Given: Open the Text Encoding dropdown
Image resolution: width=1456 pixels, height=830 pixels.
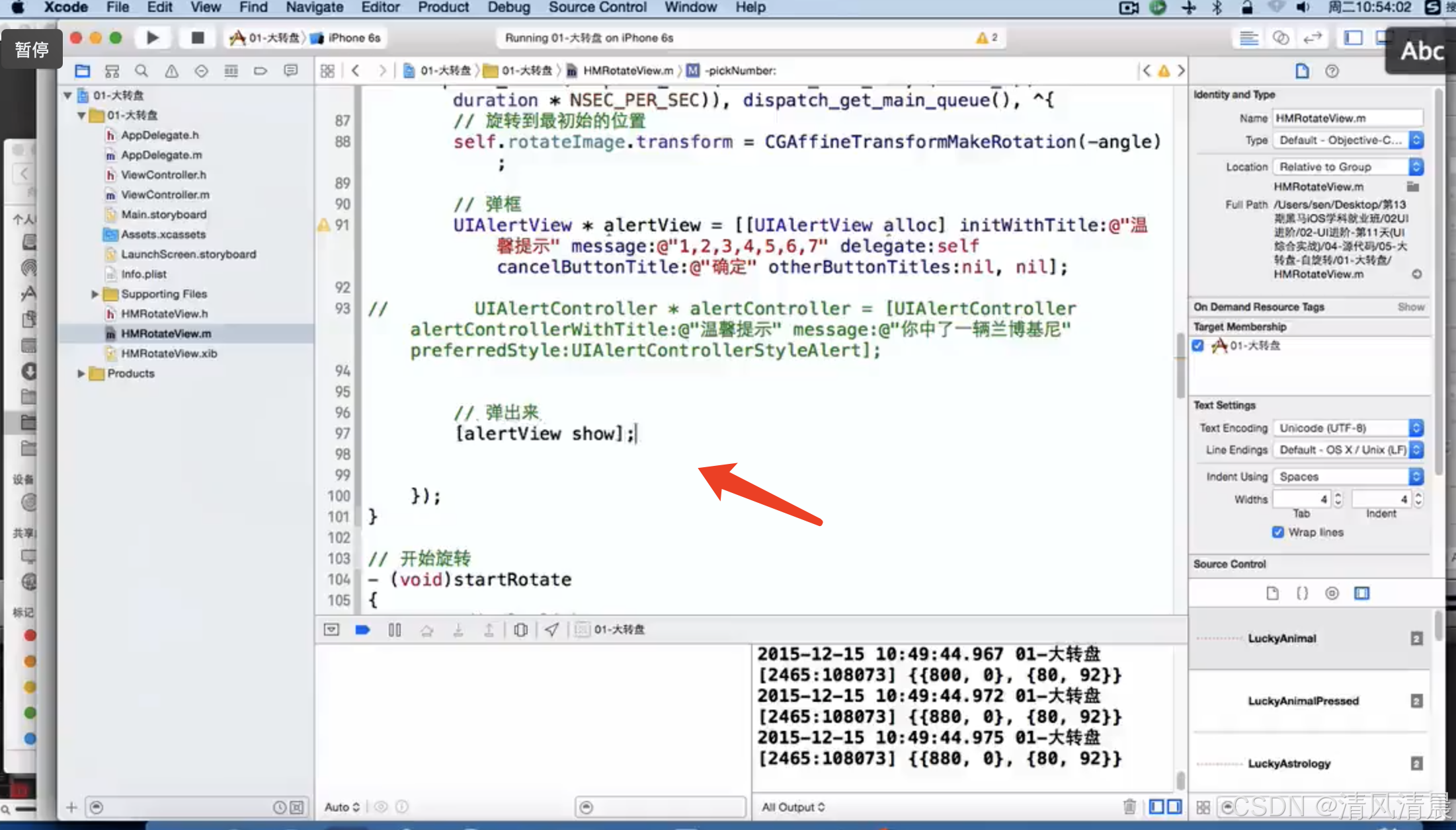Looking at the screenshot, I should click(x=1348, y=428).
